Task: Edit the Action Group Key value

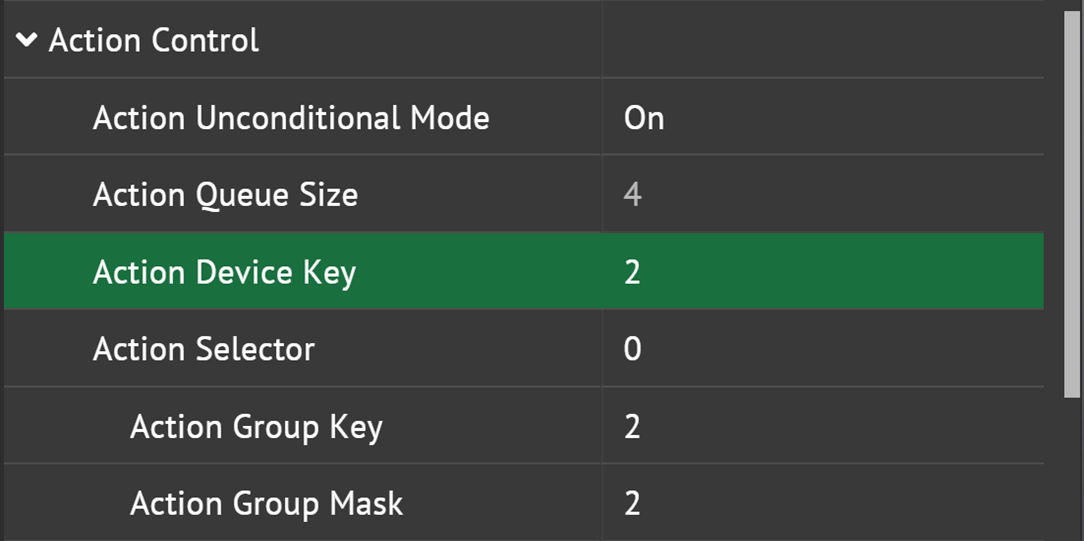Action: [x=632, y=427]
